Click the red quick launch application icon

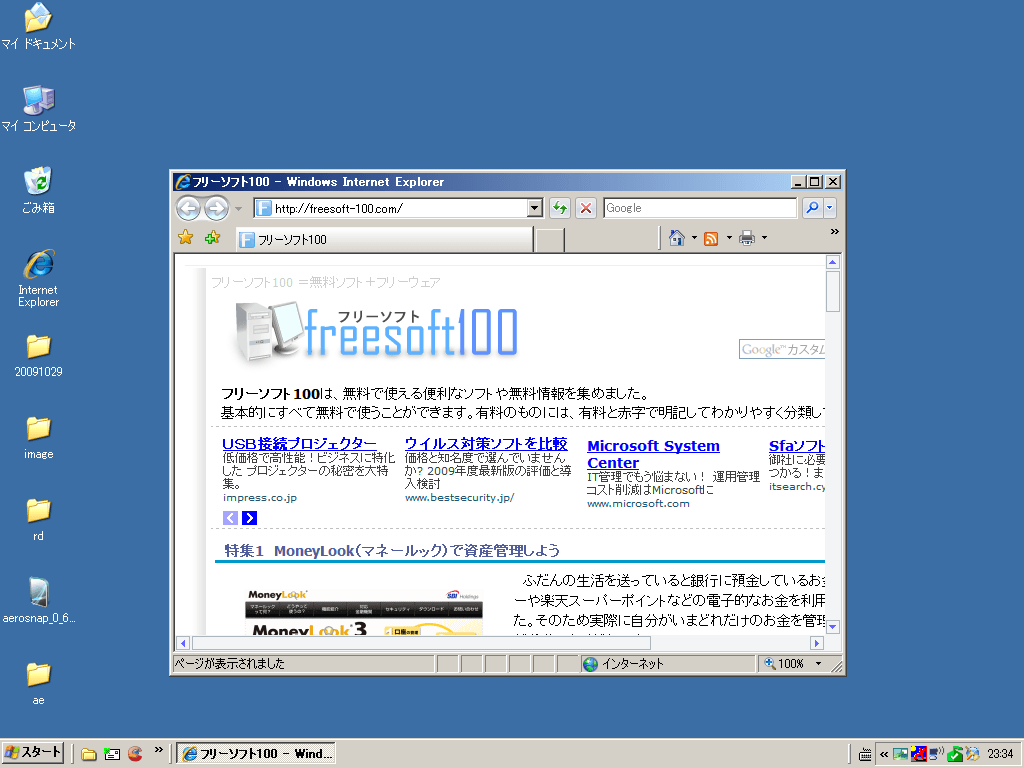click(135, 754)
